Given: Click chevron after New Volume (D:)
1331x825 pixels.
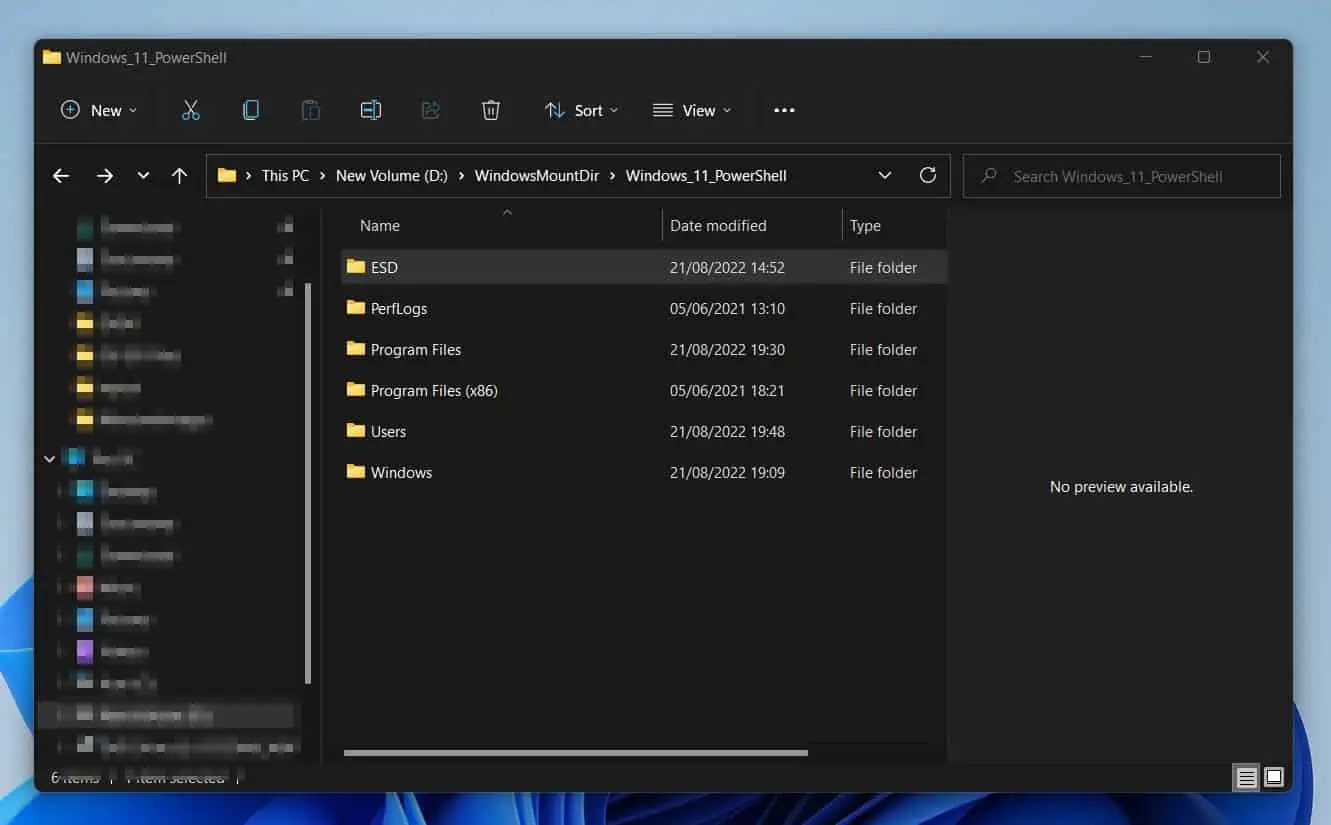Looking at the screenshot, I should (x=461, y=176).
